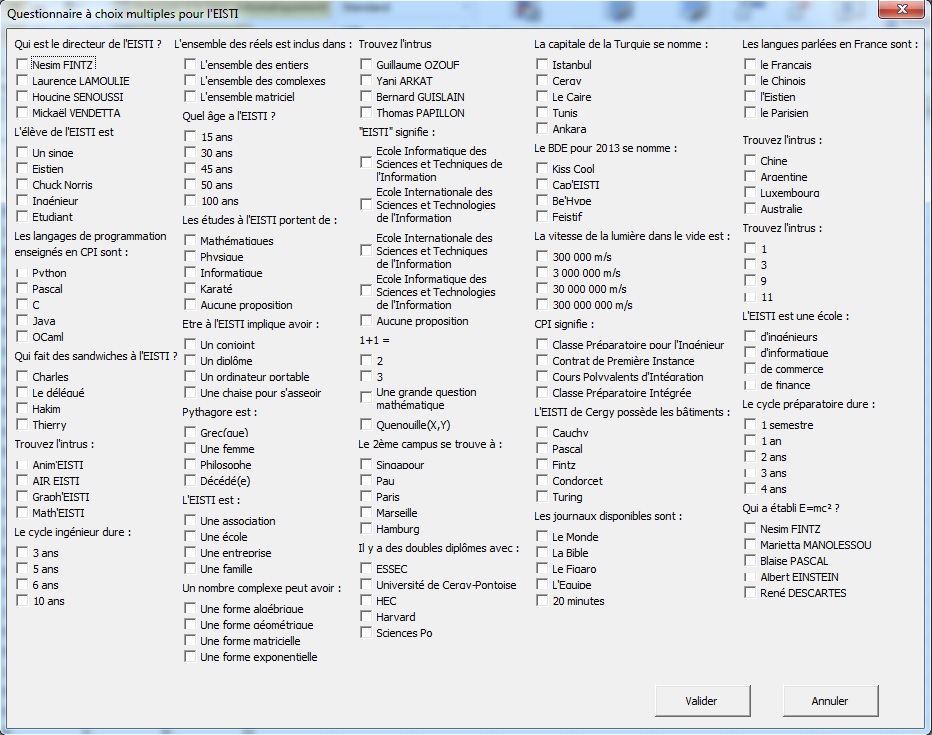This screenshot has width=932, height=735.
Task: Select the 30 ans age checkbox
Action: click(x=190, y=153)
